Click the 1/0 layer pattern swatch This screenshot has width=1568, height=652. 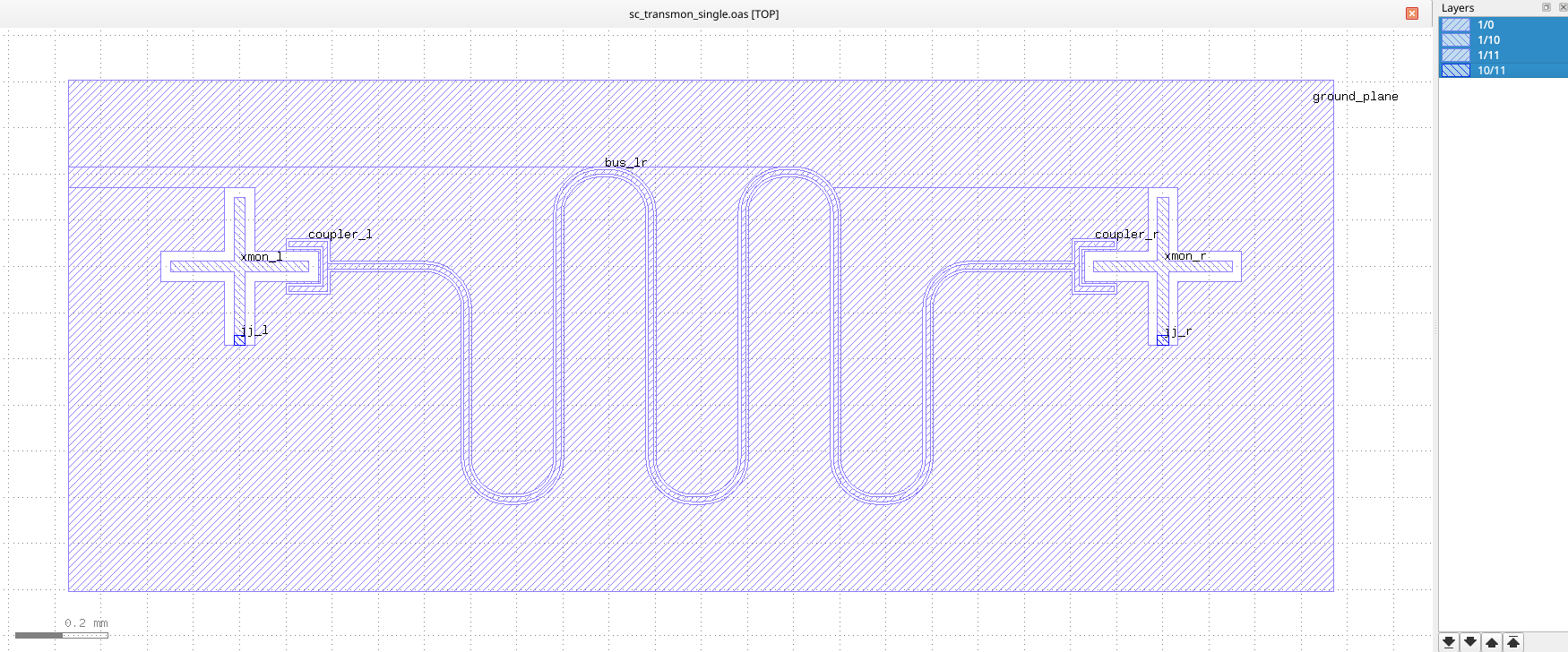point(1456,25)
